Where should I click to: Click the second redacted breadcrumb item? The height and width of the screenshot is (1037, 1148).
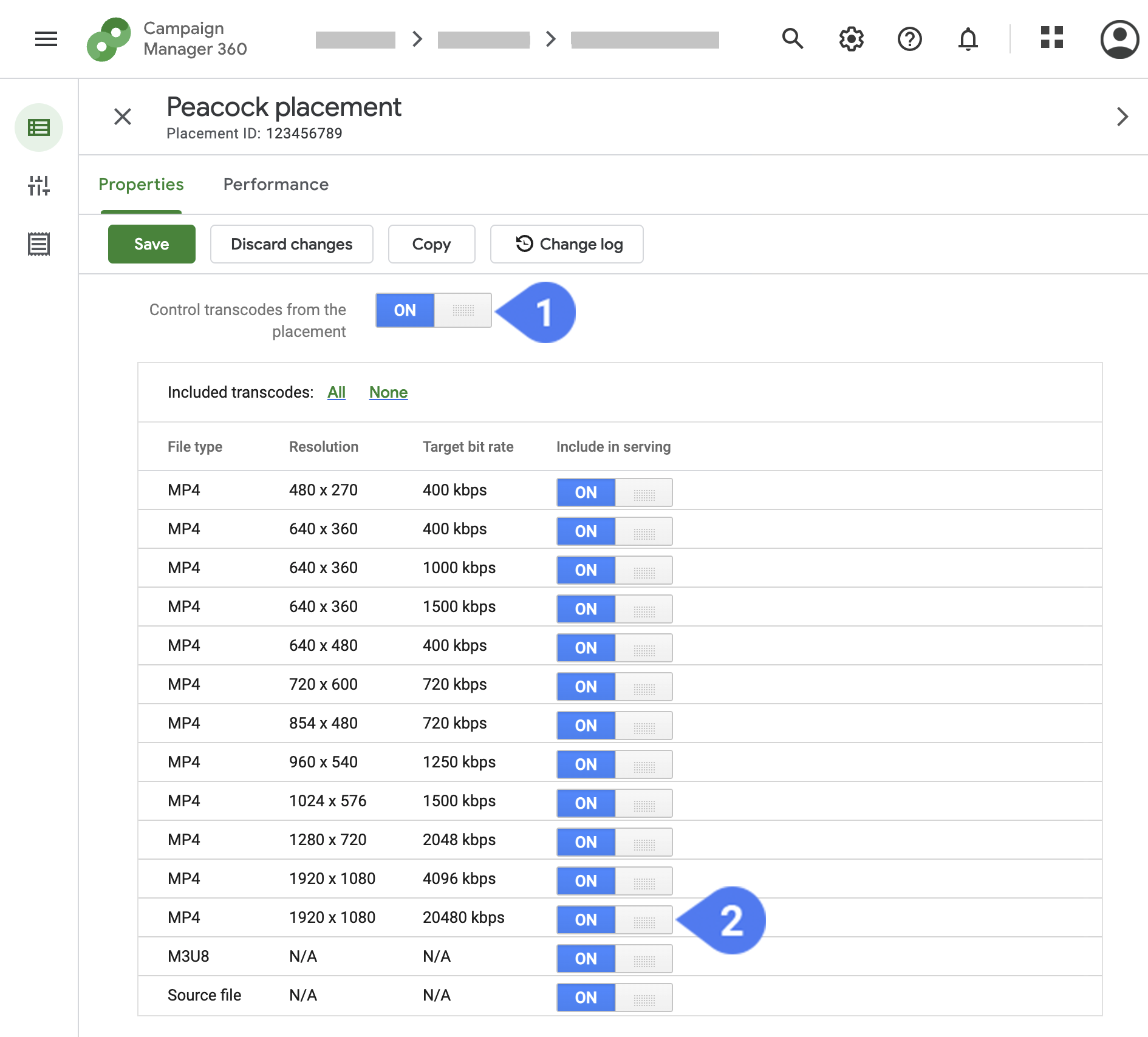click(483, 40)
